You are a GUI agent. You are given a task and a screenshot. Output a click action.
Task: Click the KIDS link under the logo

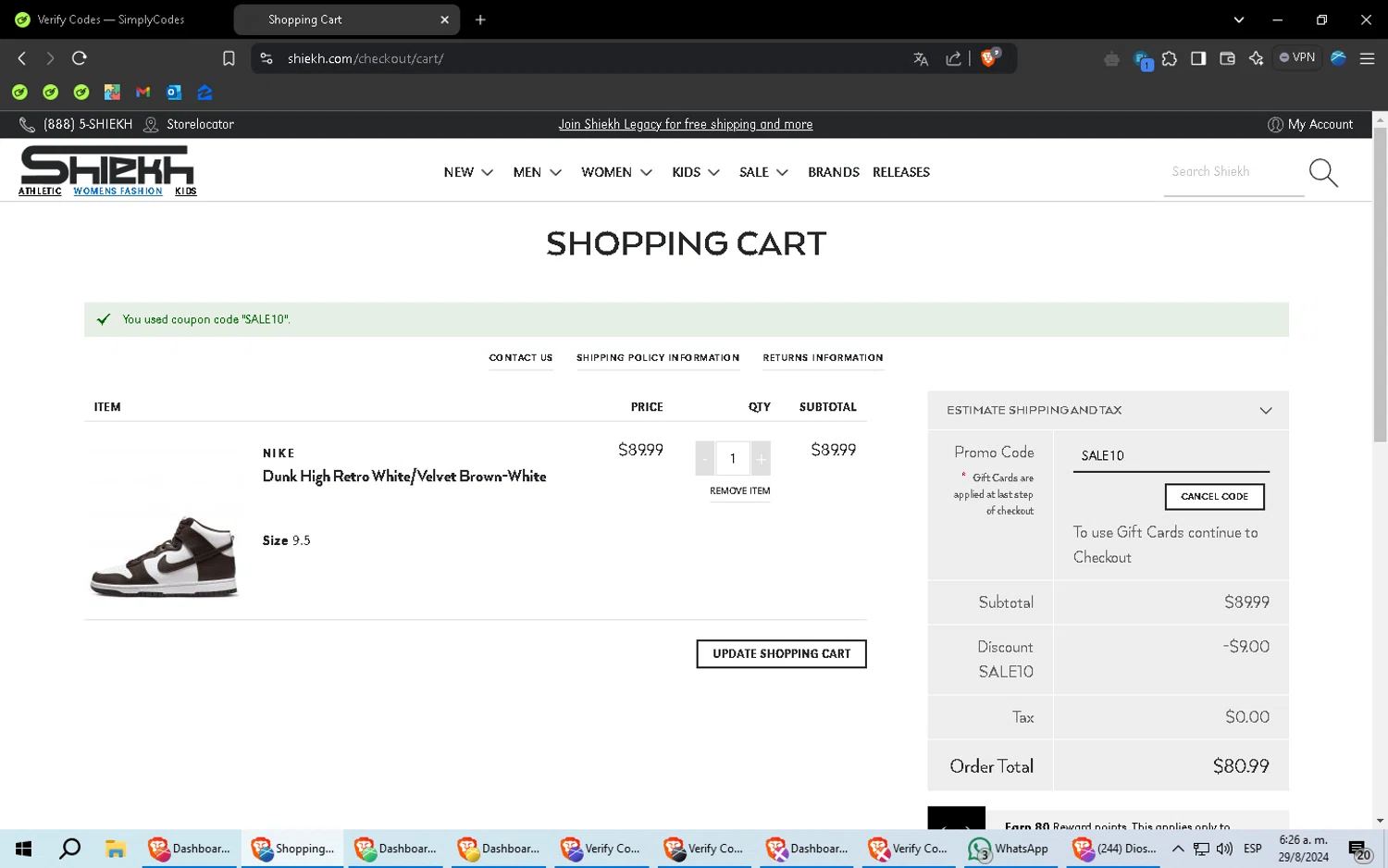[x=185, y=192]
